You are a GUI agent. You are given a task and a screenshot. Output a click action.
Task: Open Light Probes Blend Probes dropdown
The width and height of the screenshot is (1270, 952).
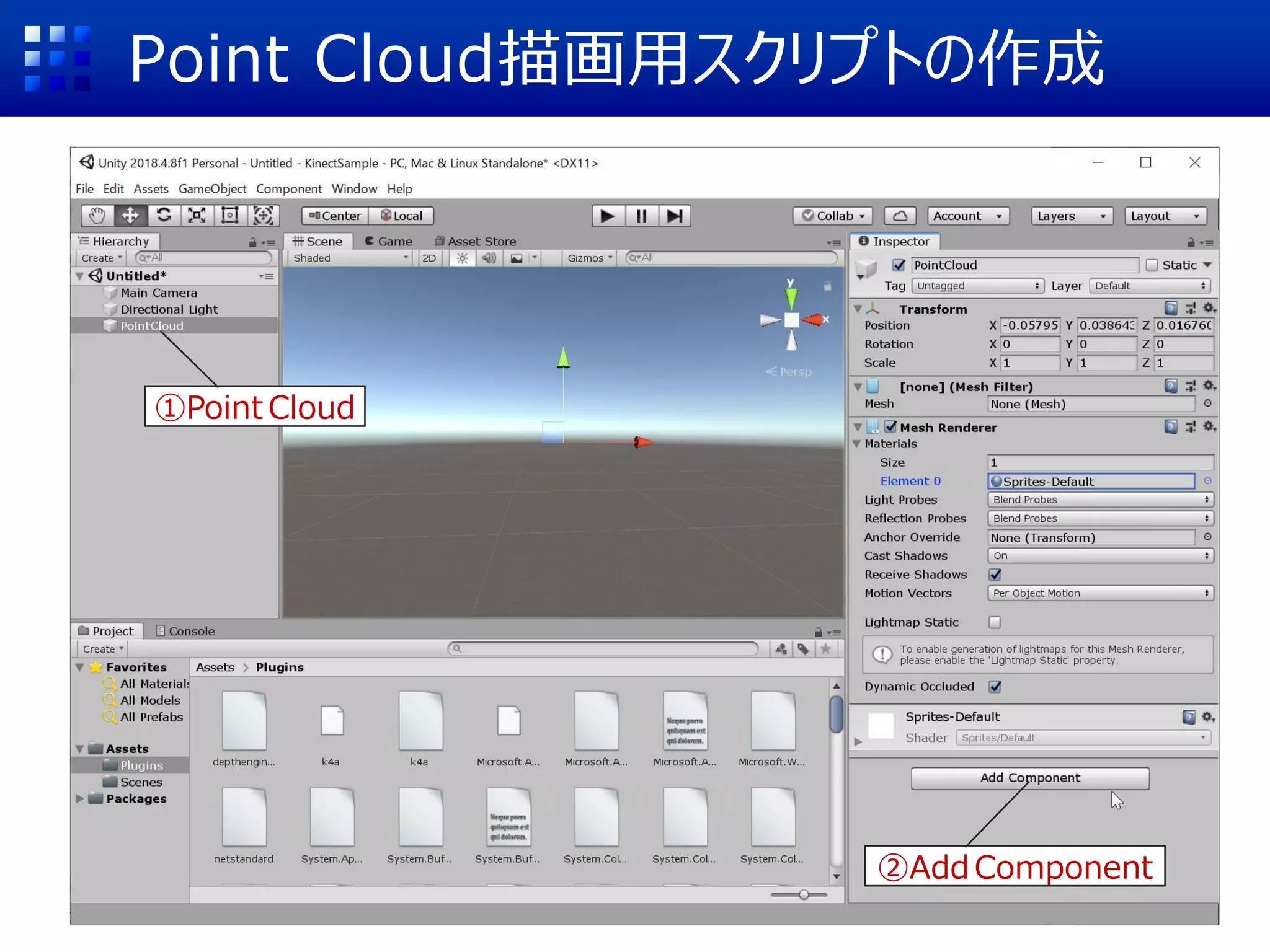tap(1100, 500)
